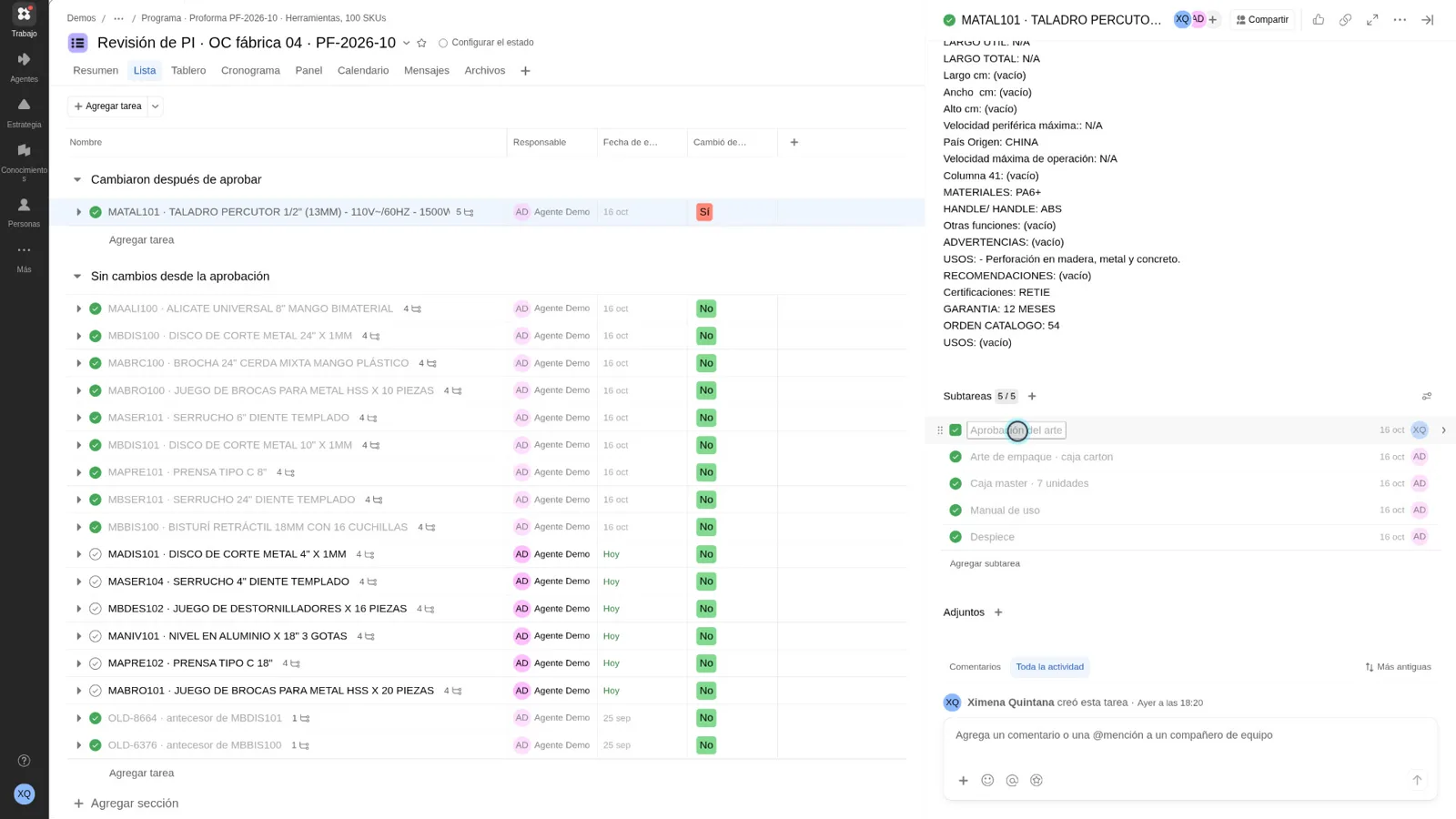This screenshot has width=1456, height=819.
Task: Click the Compartir button
Action: (x=1262, y=20)
